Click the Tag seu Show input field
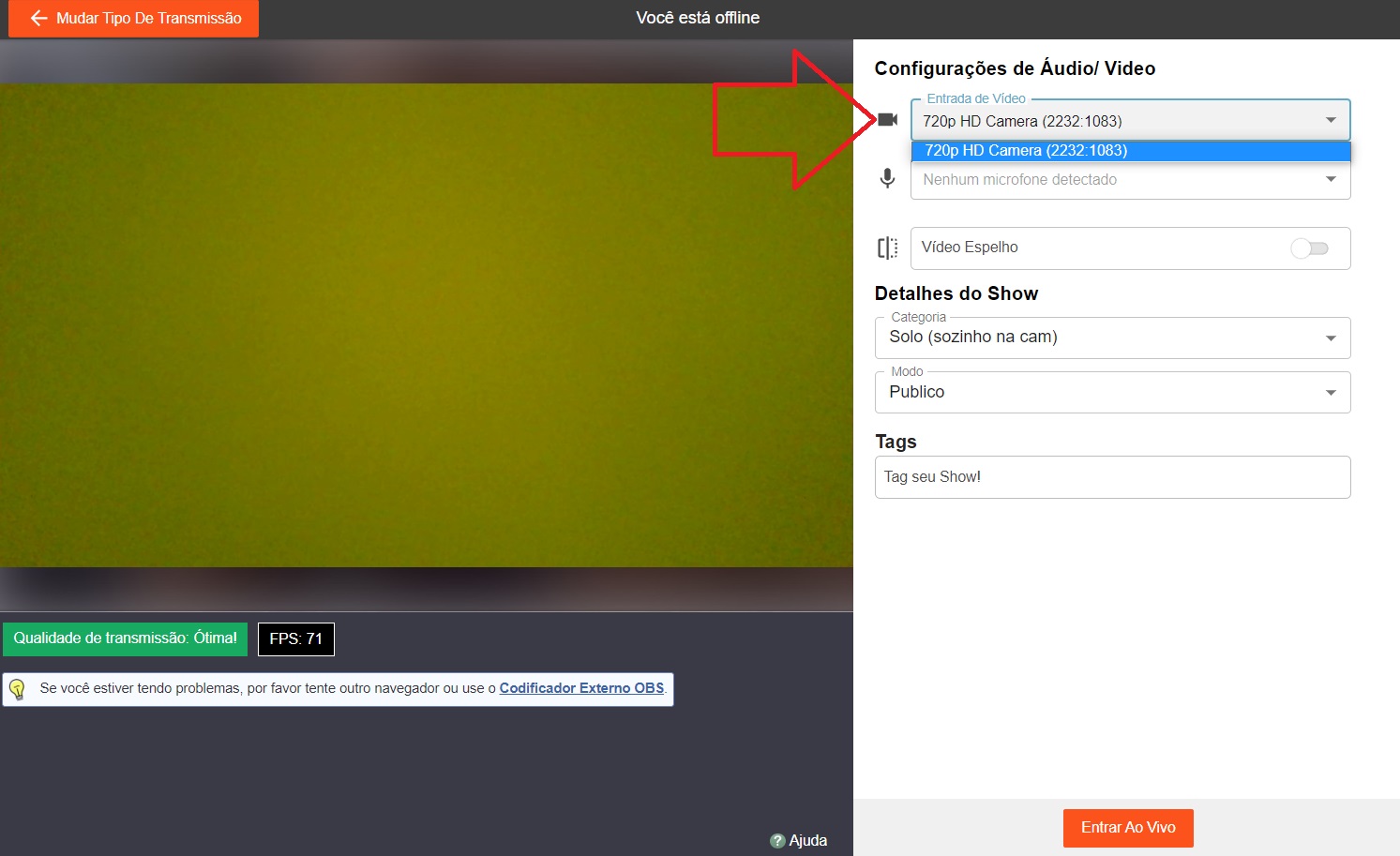Image resolution: width=1400 pixels, height=856 pixels. click(x=1112, y=477)
